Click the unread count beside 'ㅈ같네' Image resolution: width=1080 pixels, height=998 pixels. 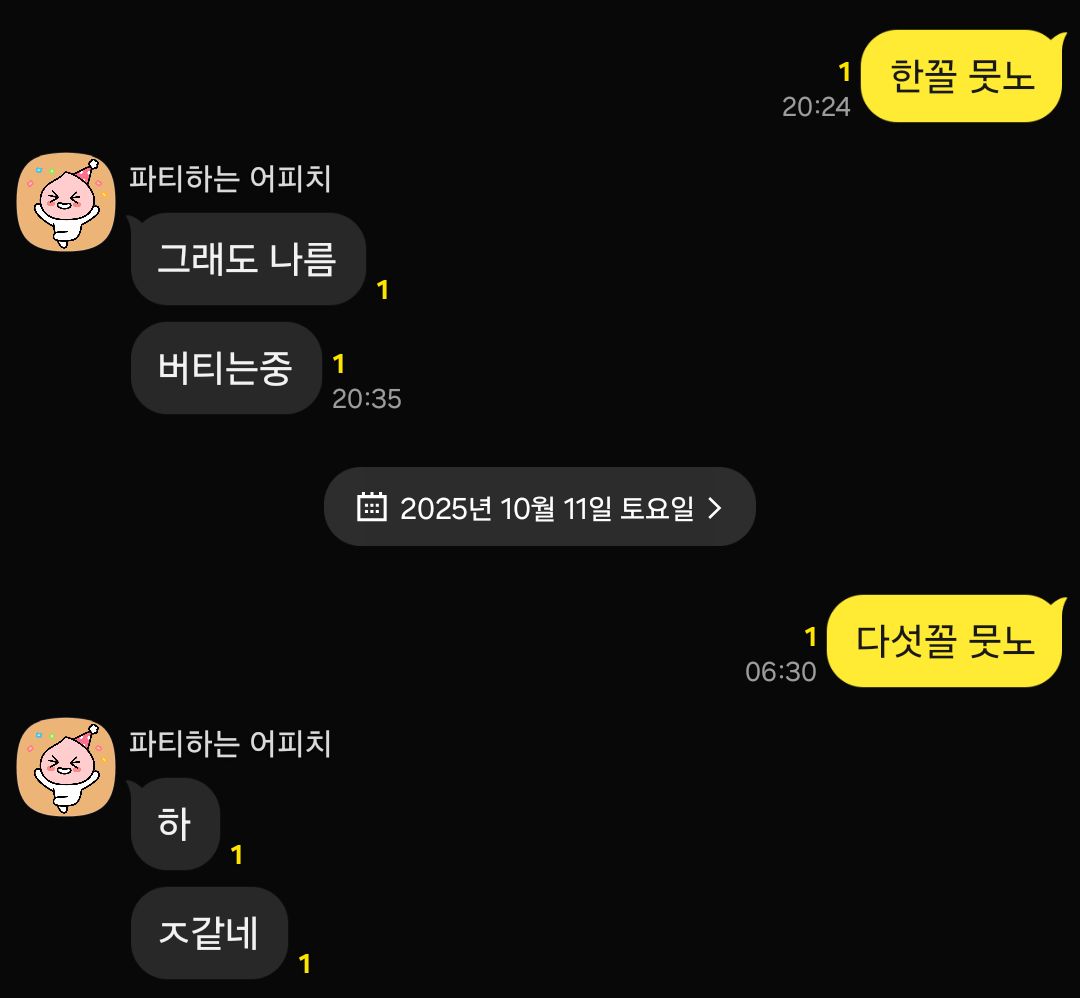point(304,964)
